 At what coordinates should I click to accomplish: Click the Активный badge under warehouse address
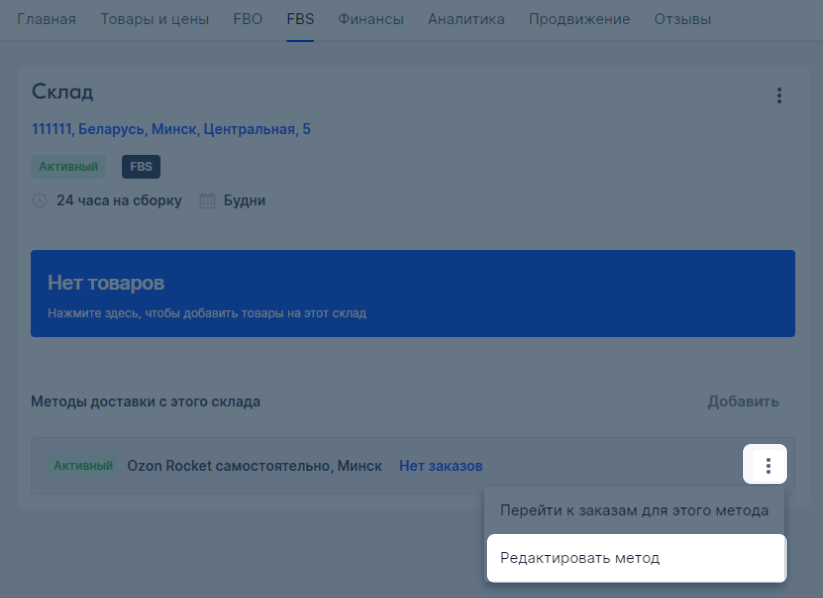[x=68, y=166]
